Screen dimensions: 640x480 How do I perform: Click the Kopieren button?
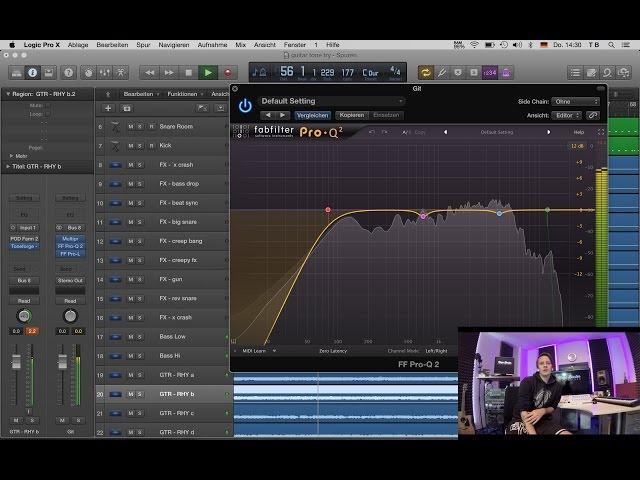coord(352,116)
